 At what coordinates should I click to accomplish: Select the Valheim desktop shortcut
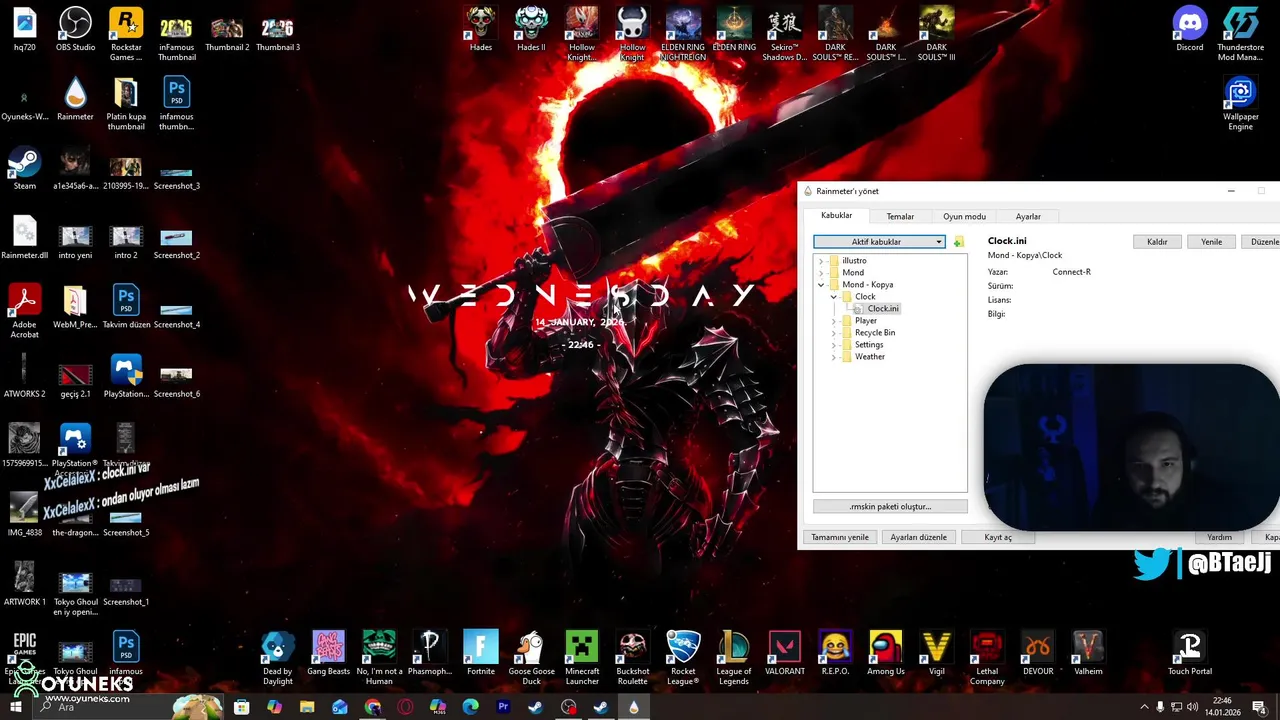pyautogui.click(x=1088, y=653)
